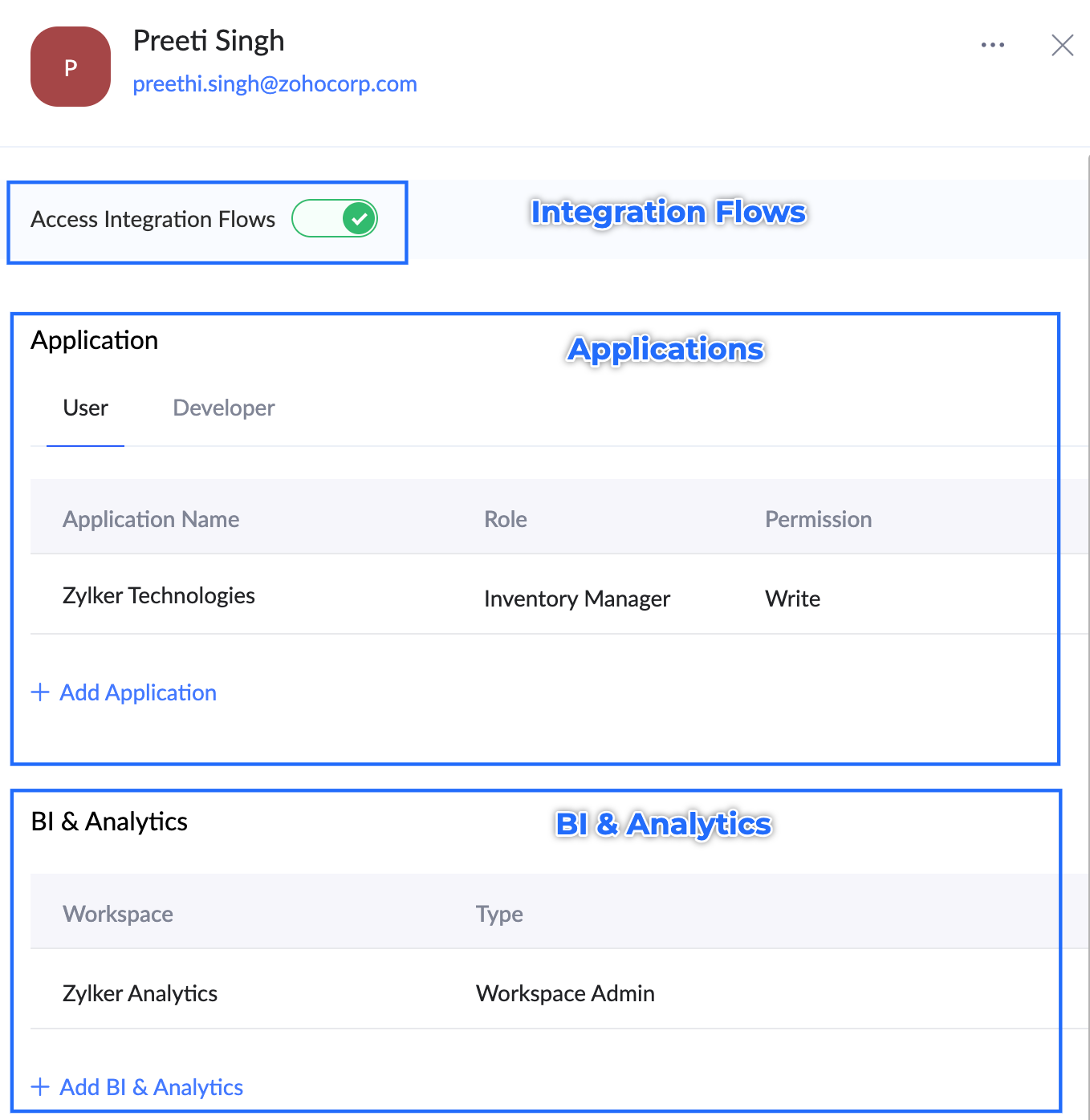Click the Application Name column header
Viewport: 1090px width, 1120px height.
click(x=151, y=519)
